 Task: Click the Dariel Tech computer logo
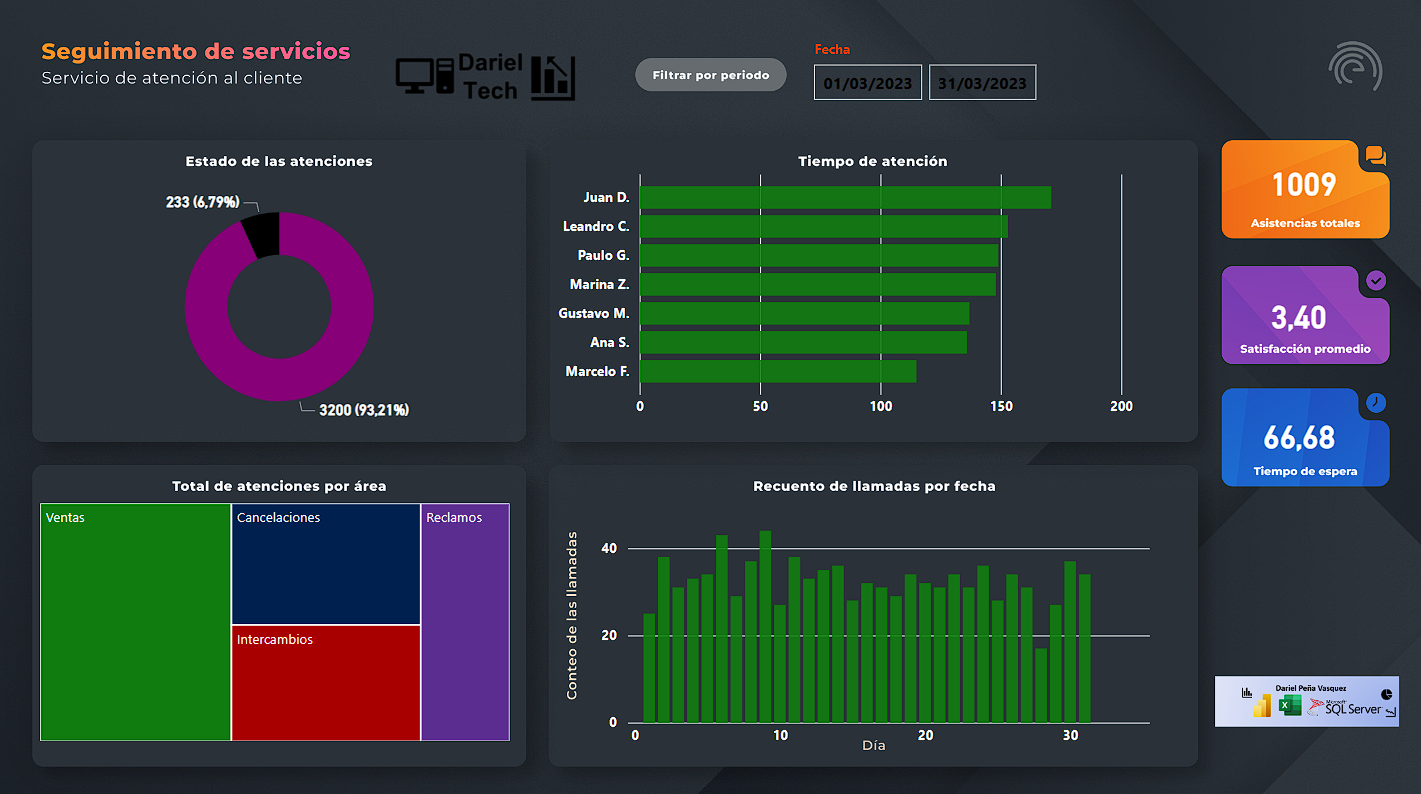point(485,77)
